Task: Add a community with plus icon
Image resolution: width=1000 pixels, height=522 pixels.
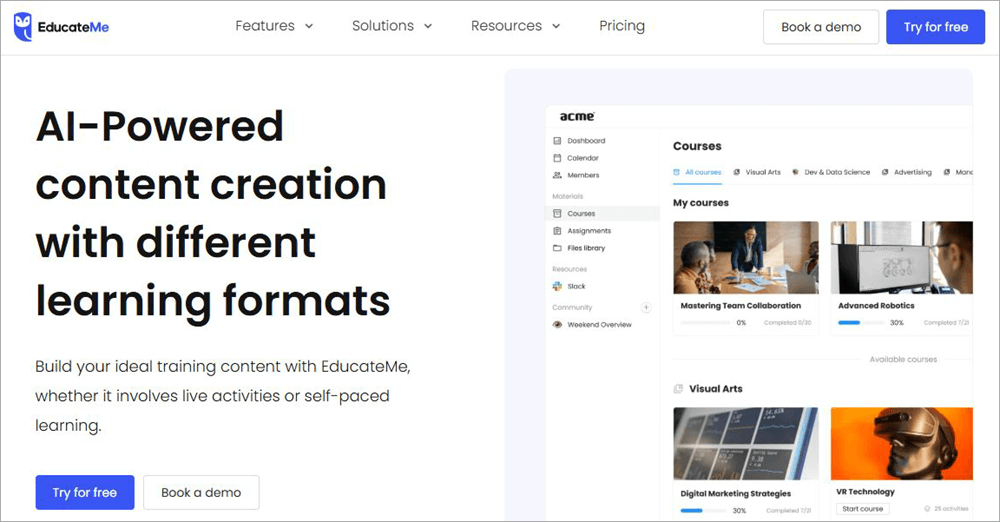Action: tap(646, 308)
